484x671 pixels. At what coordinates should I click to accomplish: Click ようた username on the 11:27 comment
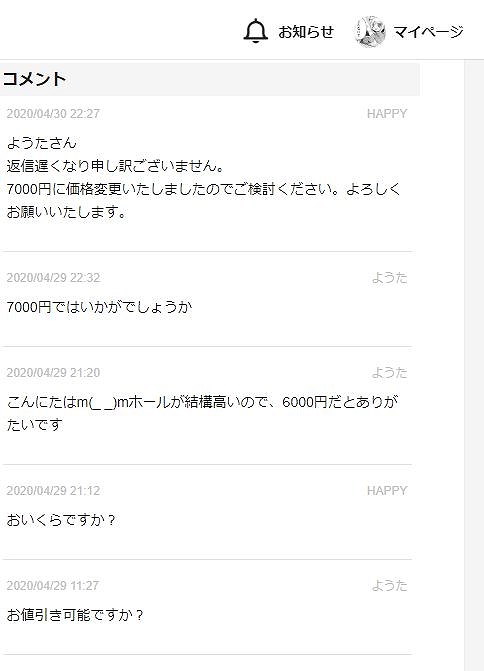point(389,585)
